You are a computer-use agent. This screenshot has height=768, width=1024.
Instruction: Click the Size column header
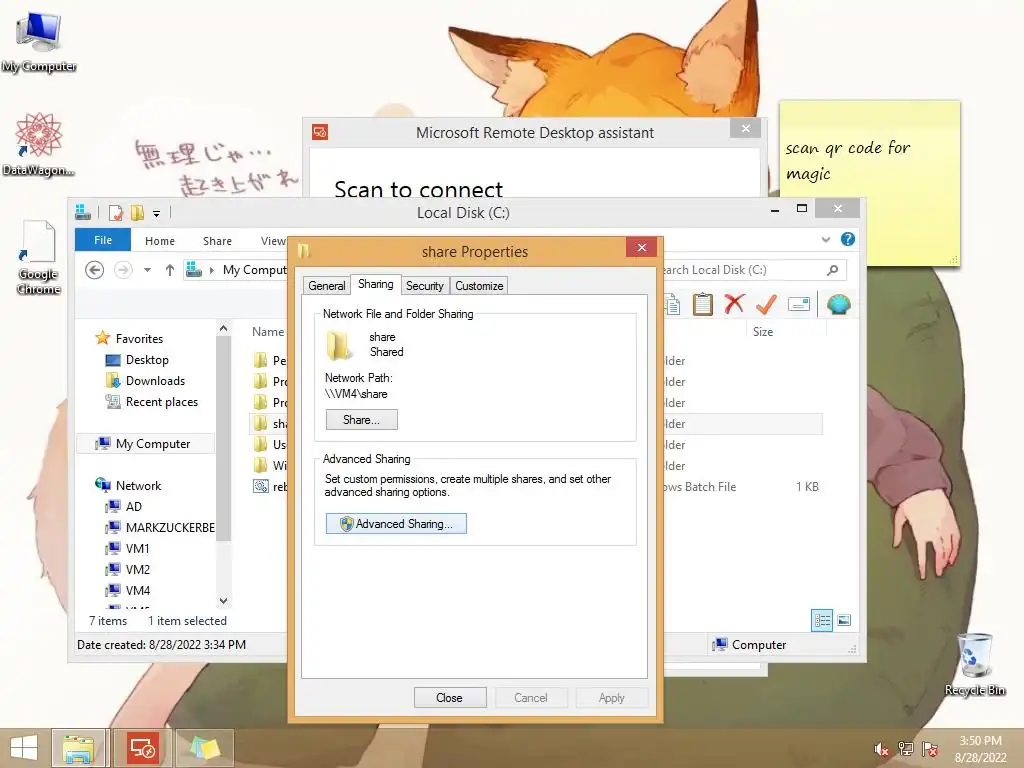pyautogui.click(x=763, y=332)
